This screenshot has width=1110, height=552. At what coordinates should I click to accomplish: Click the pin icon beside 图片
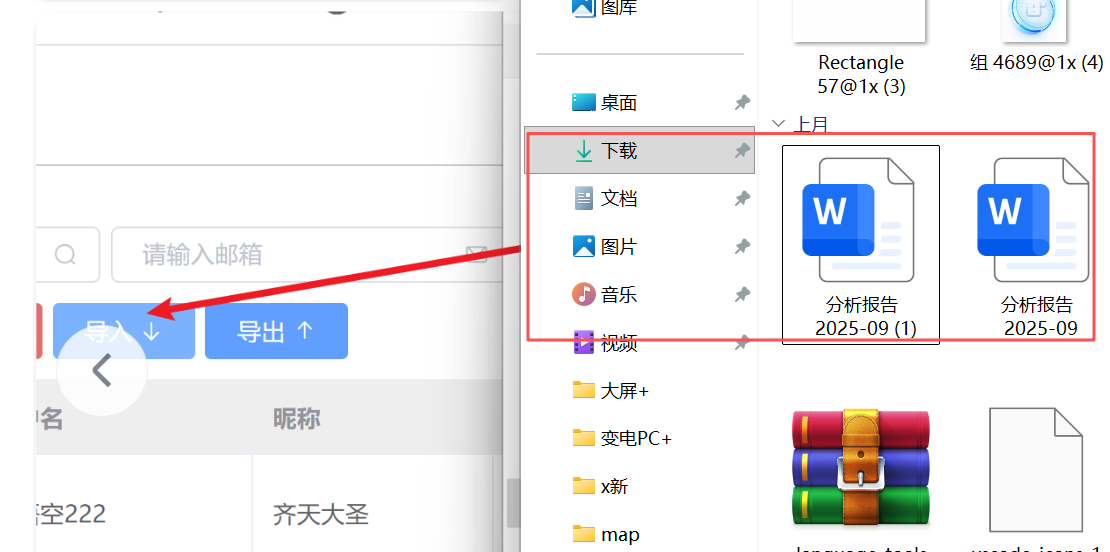742,246
